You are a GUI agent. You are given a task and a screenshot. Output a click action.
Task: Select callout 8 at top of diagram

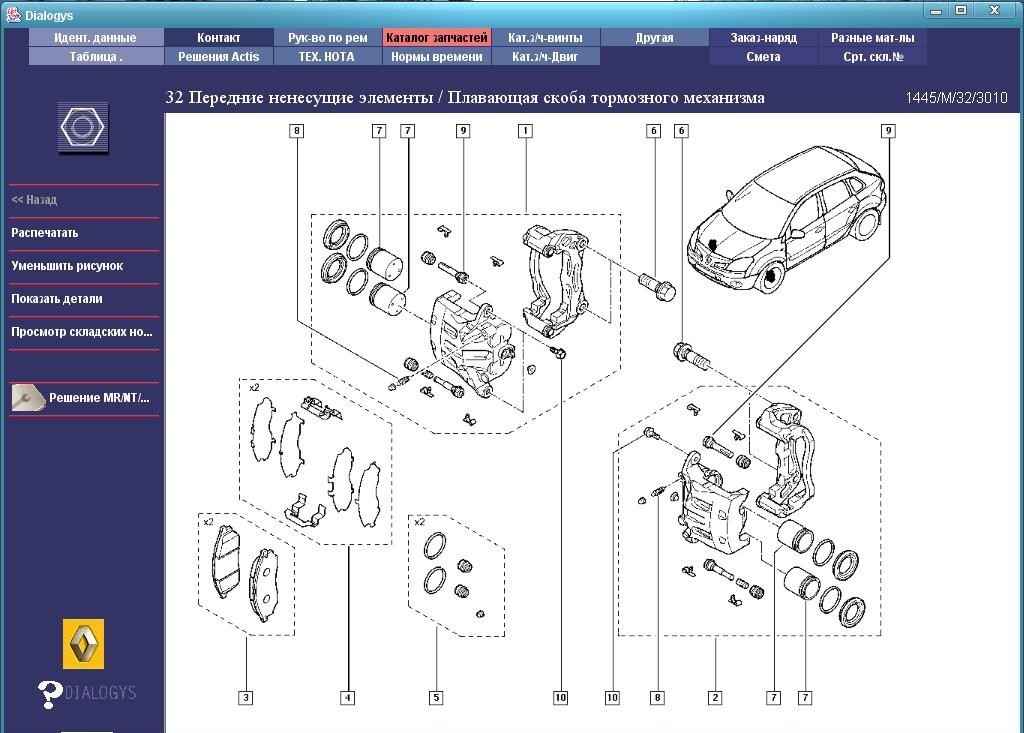(296, 131)
